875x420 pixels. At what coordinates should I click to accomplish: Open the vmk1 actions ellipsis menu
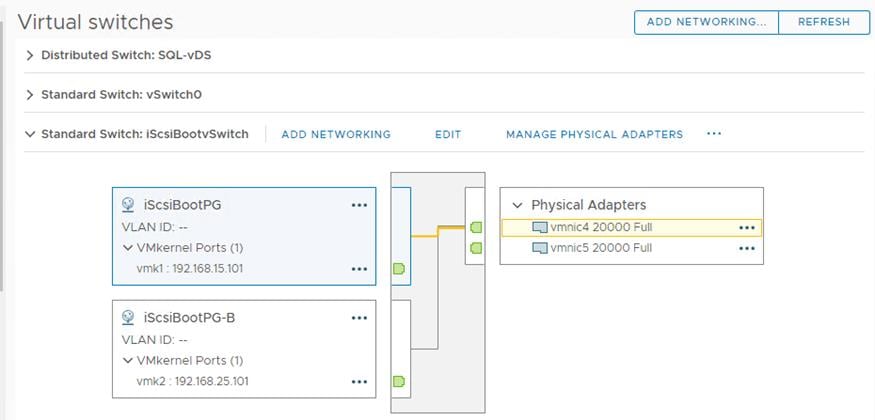pos(359,269)
